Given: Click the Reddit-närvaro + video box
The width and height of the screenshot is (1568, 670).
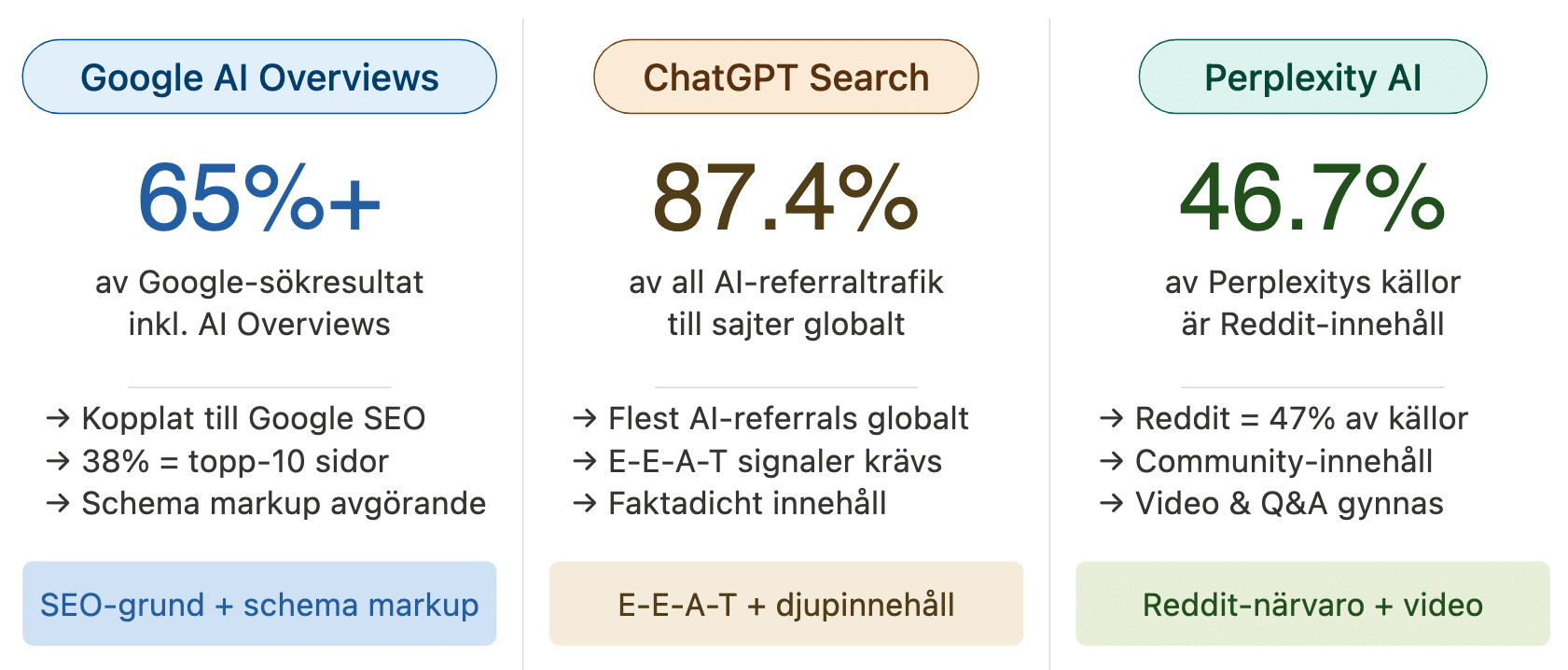Looking at the screenshot, I should [x=1312, y=604].
